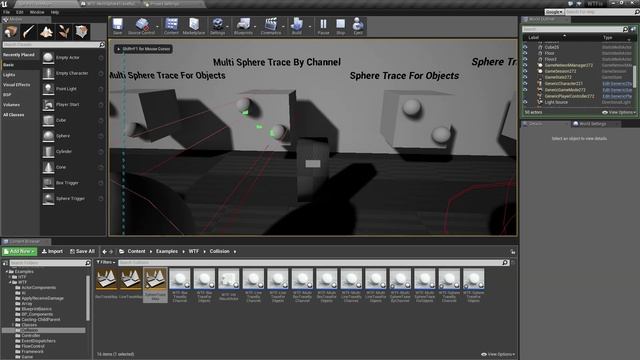
Task: Select the Landscape mode icon
Action: coord(46,32)
